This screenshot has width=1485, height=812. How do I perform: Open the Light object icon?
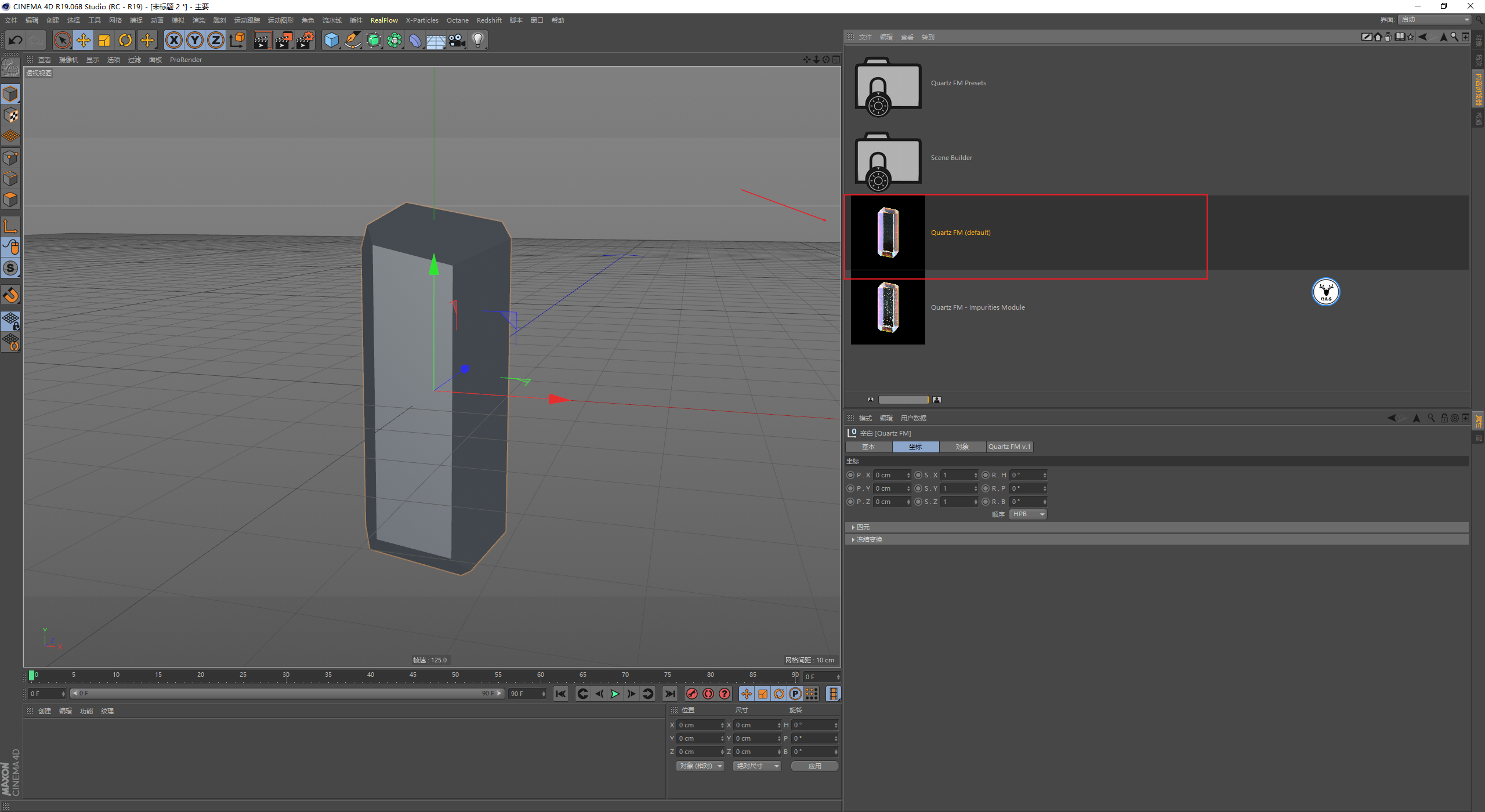[478, 40]
